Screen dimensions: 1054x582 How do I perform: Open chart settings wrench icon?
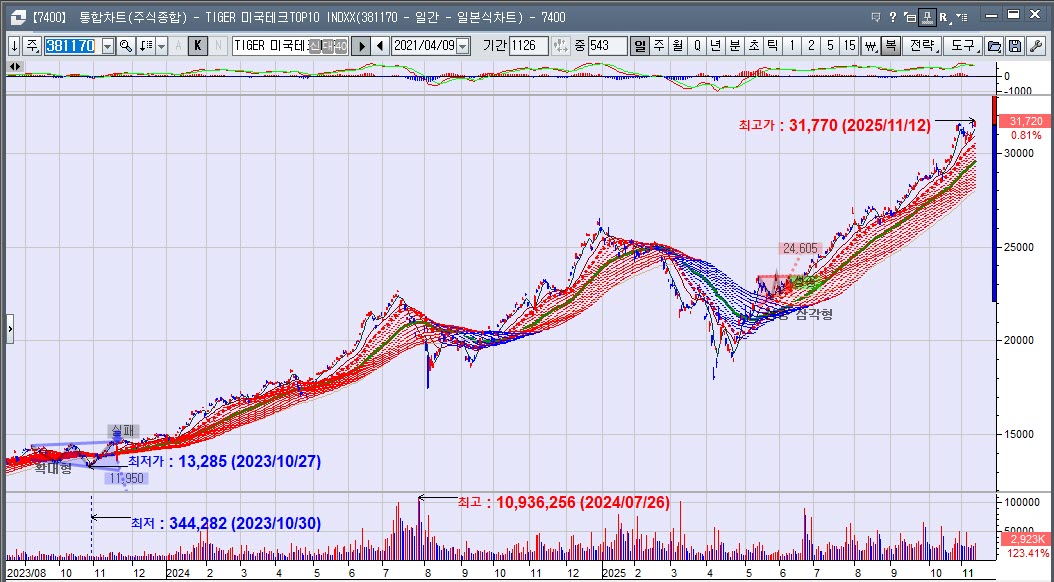pyautogui.click(x=1035, y=46)
